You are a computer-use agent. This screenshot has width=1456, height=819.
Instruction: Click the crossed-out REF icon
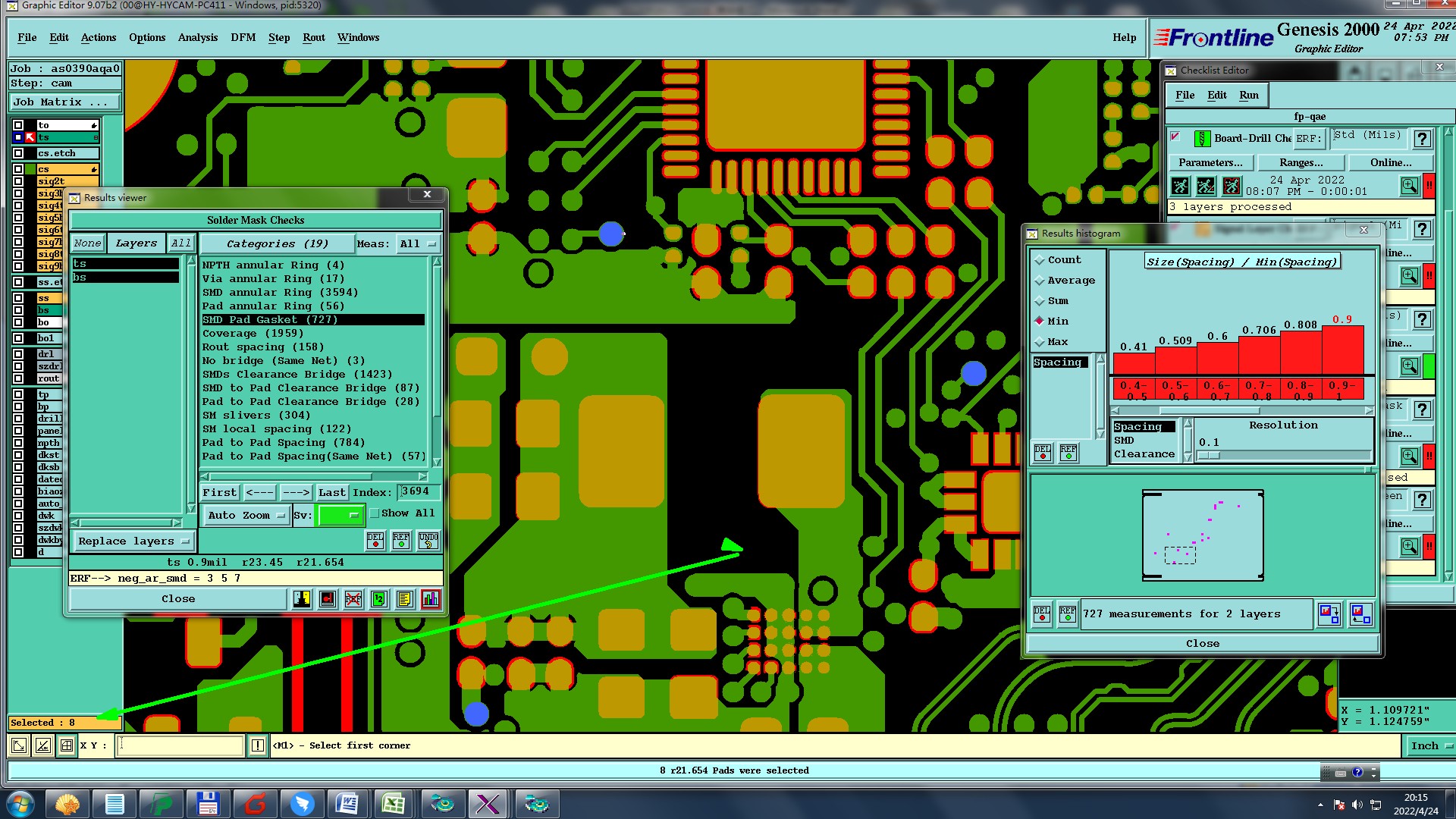(353, 599)
